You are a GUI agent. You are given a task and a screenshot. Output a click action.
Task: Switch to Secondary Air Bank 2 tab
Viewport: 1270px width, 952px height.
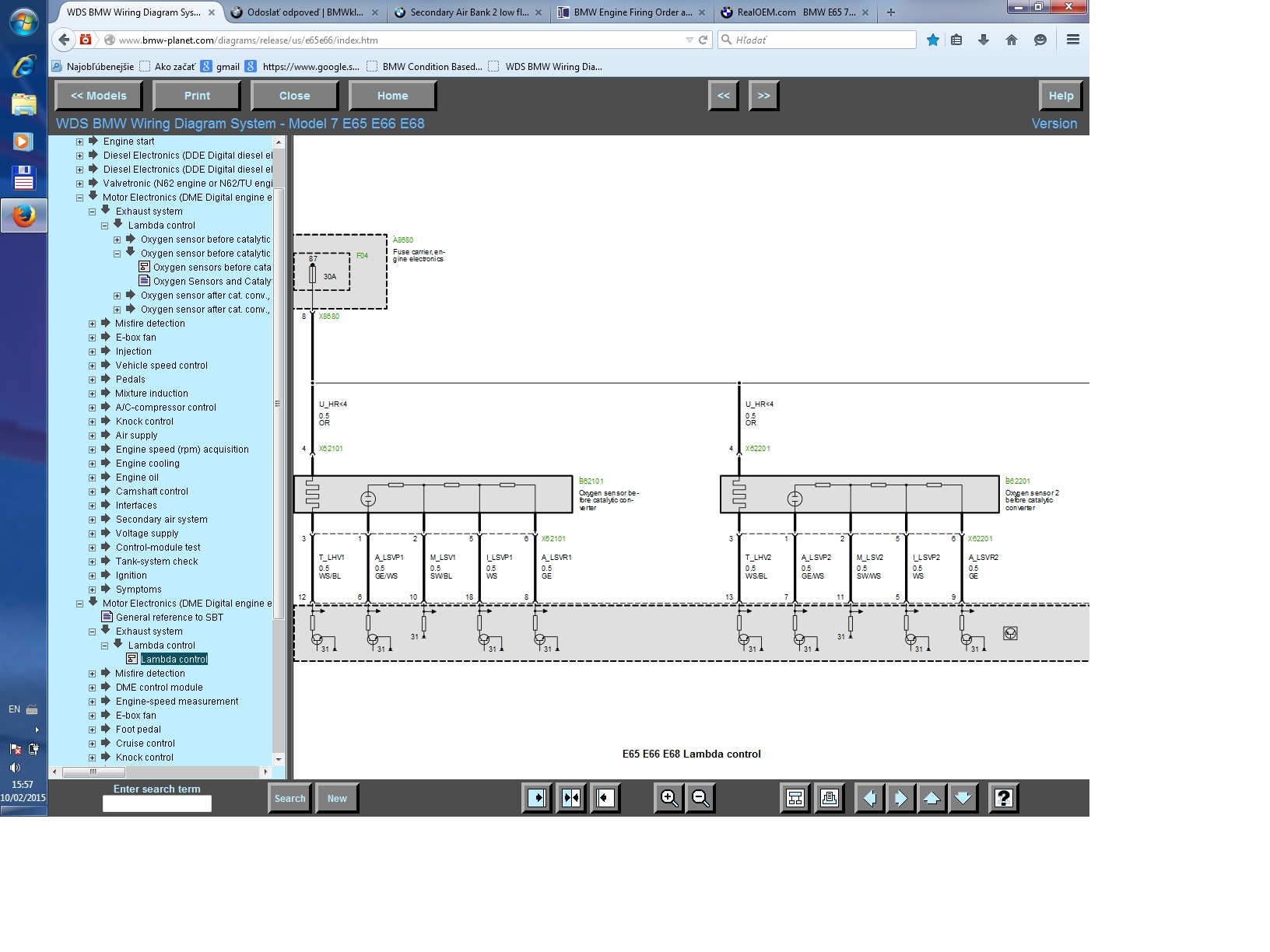467,12
